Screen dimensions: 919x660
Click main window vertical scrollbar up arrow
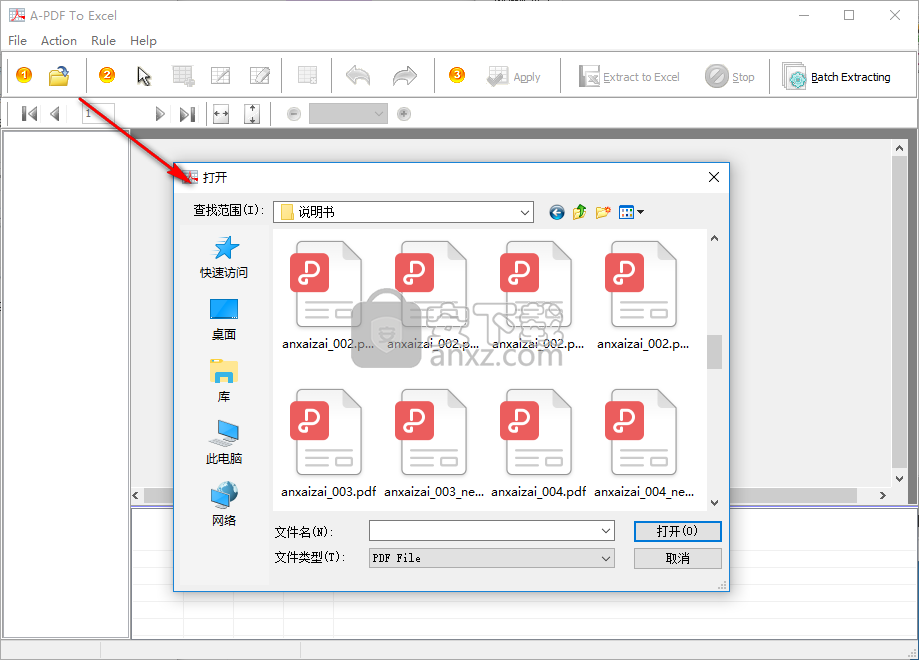(x=899, y=148)
